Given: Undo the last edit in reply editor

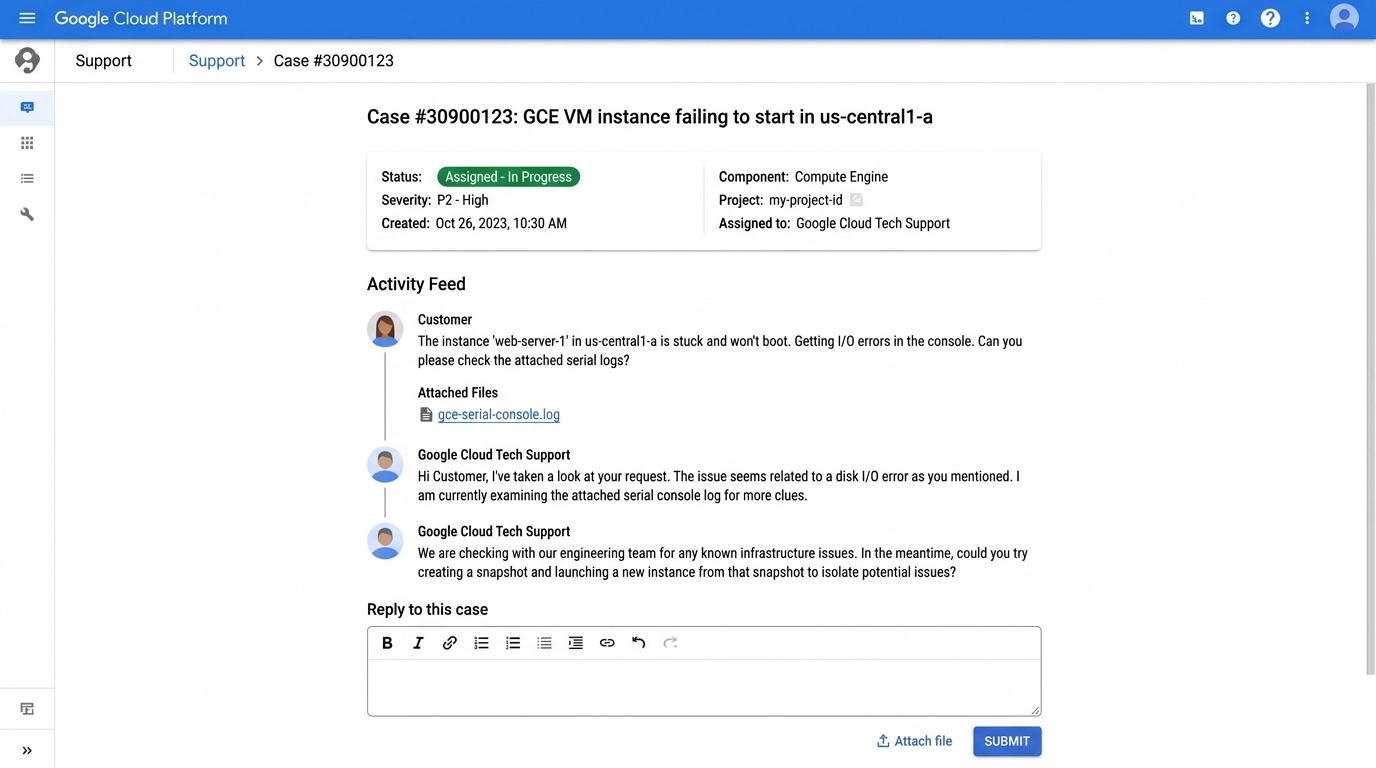Looking at the screenshot, I should pyautogui.click(x=638, y=643).
